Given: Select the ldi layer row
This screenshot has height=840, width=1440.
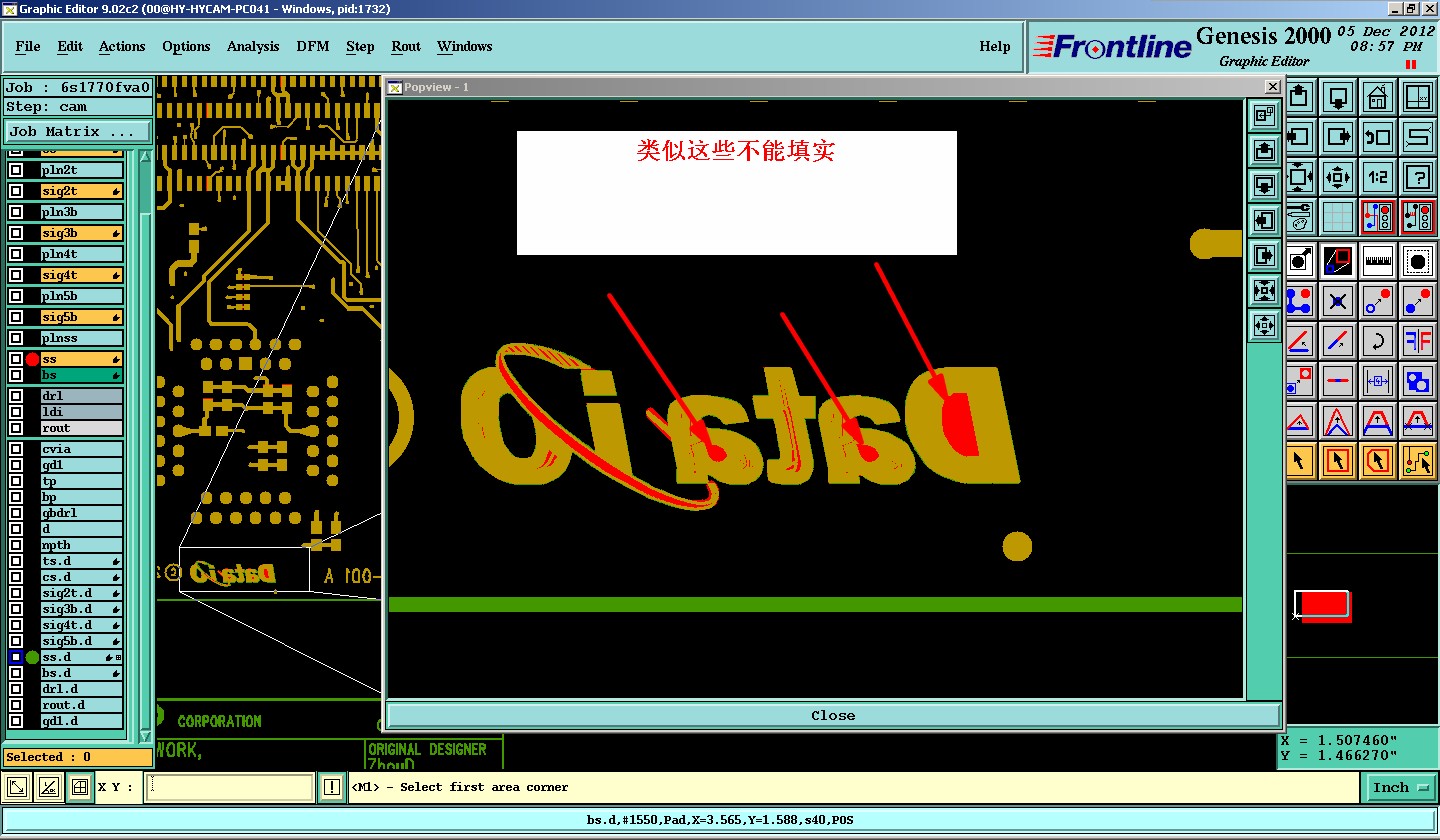Looking at the screenshot, I should [81, 412].
